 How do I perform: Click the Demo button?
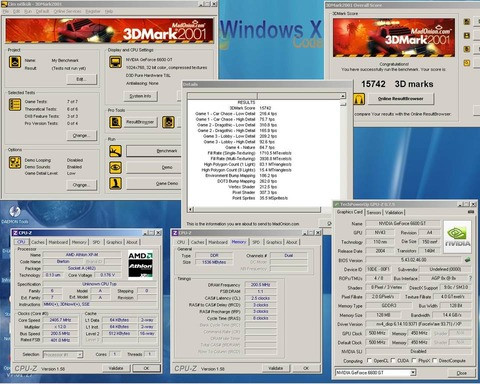tap(154, 167)
